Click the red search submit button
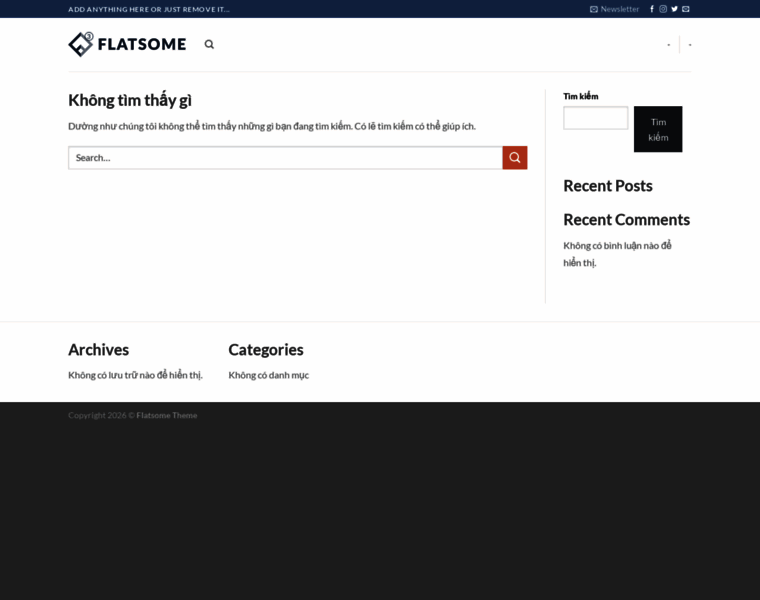The height and width of the screenshot is (600, 760). [514, 157]
